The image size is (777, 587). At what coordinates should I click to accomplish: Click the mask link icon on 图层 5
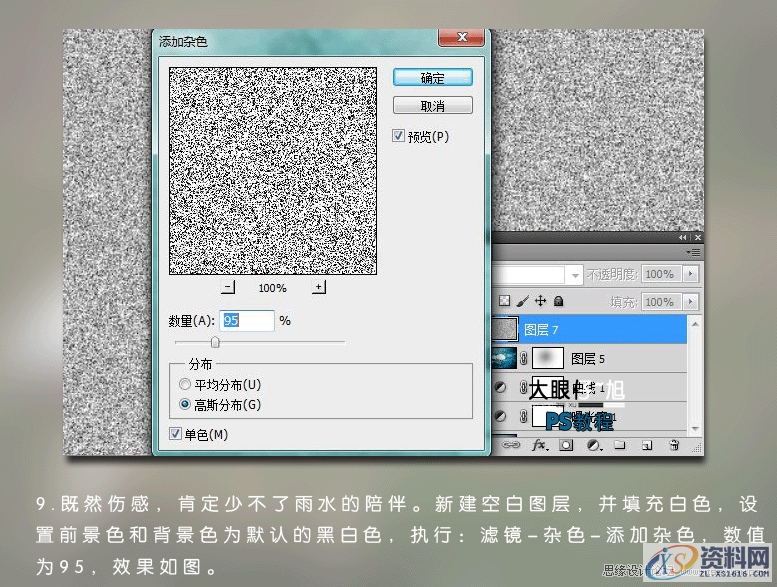(523, 358)
